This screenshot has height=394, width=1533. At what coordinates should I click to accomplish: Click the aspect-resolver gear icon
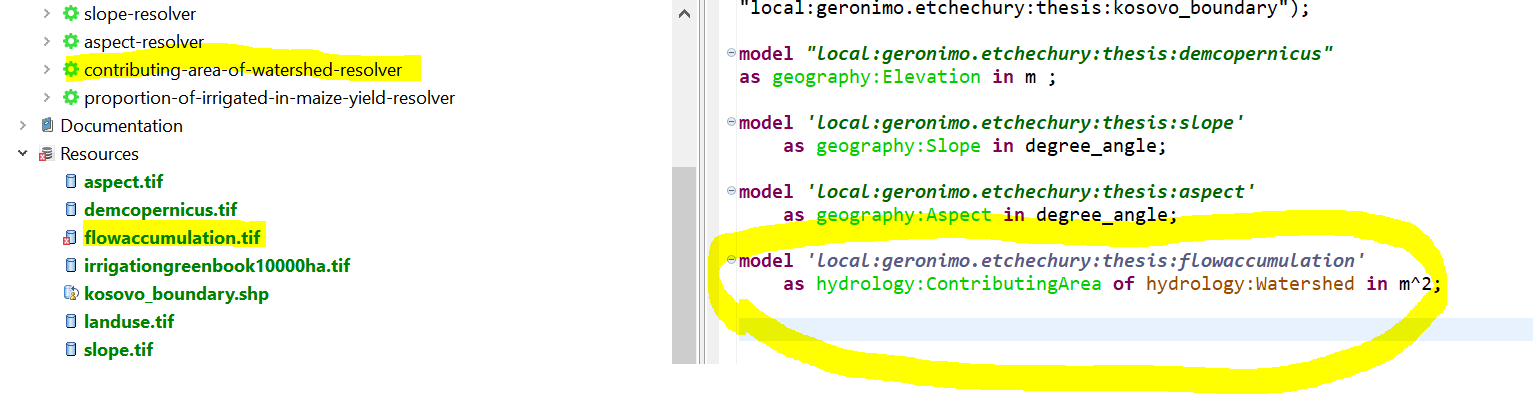(x=70, y=42)
